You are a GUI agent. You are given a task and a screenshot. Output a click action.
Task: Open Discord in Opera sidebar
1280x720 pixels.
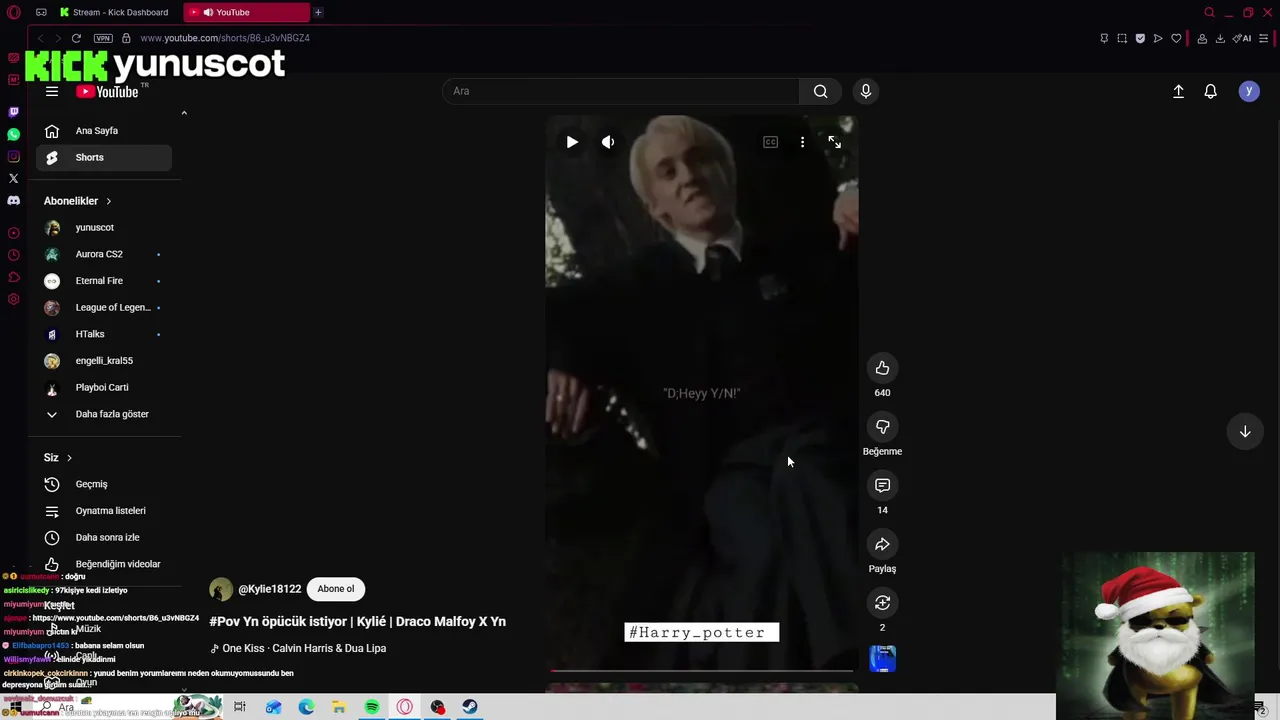pyautogui.click(x=13, y=200)
